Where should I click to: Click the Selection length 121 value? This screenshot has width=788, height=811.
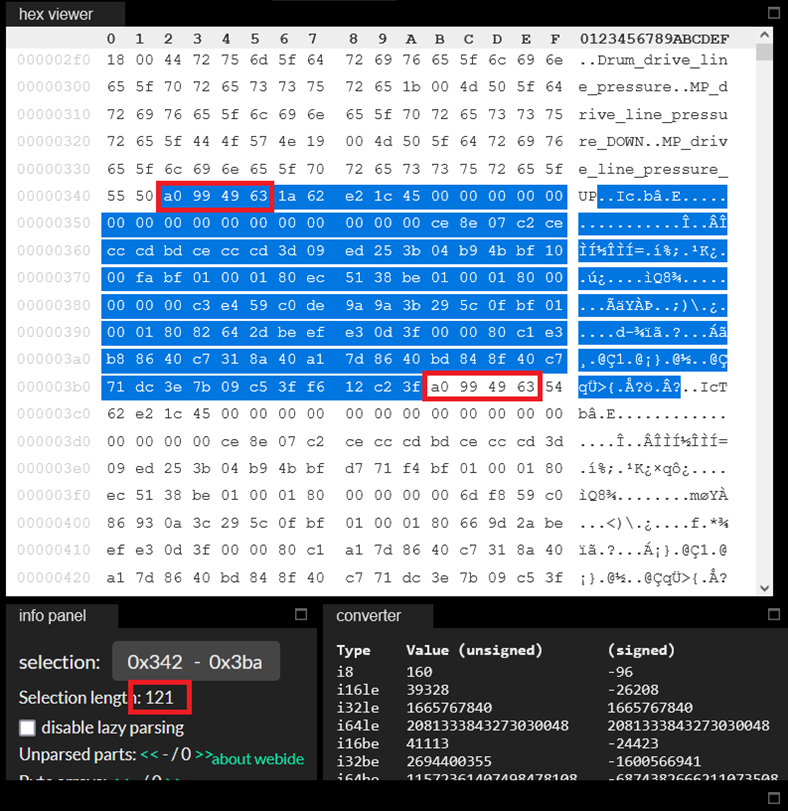point(159,698)
